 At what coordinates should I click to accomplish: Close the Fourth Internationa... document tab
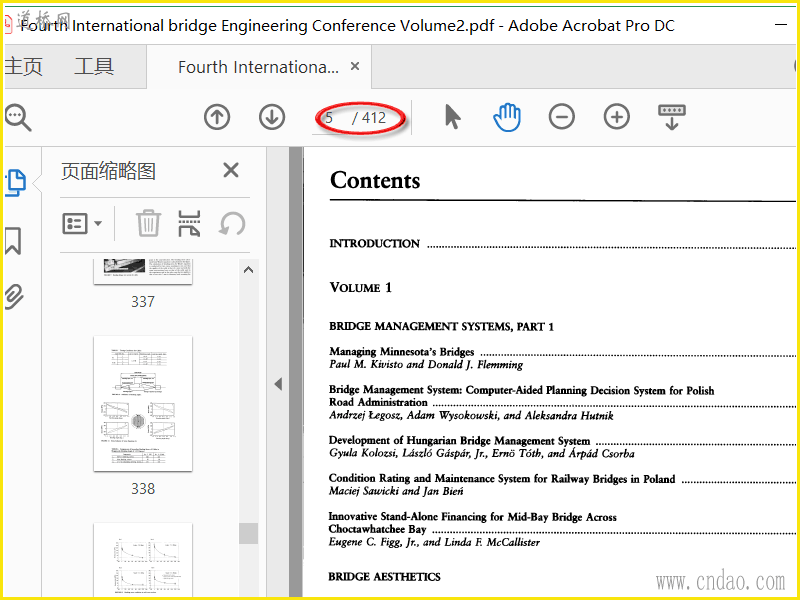coord(355,66)
